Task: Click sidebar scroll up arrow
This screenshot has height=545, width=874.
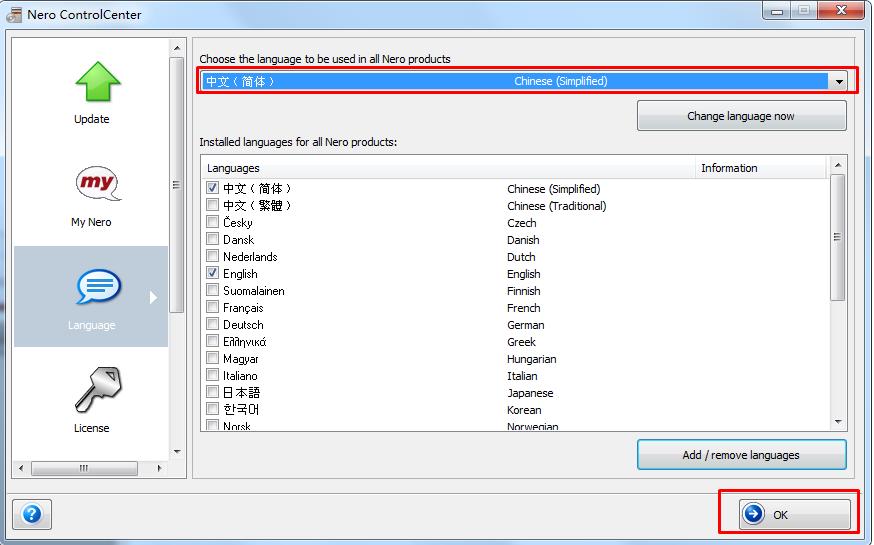Action: point(177,48)
